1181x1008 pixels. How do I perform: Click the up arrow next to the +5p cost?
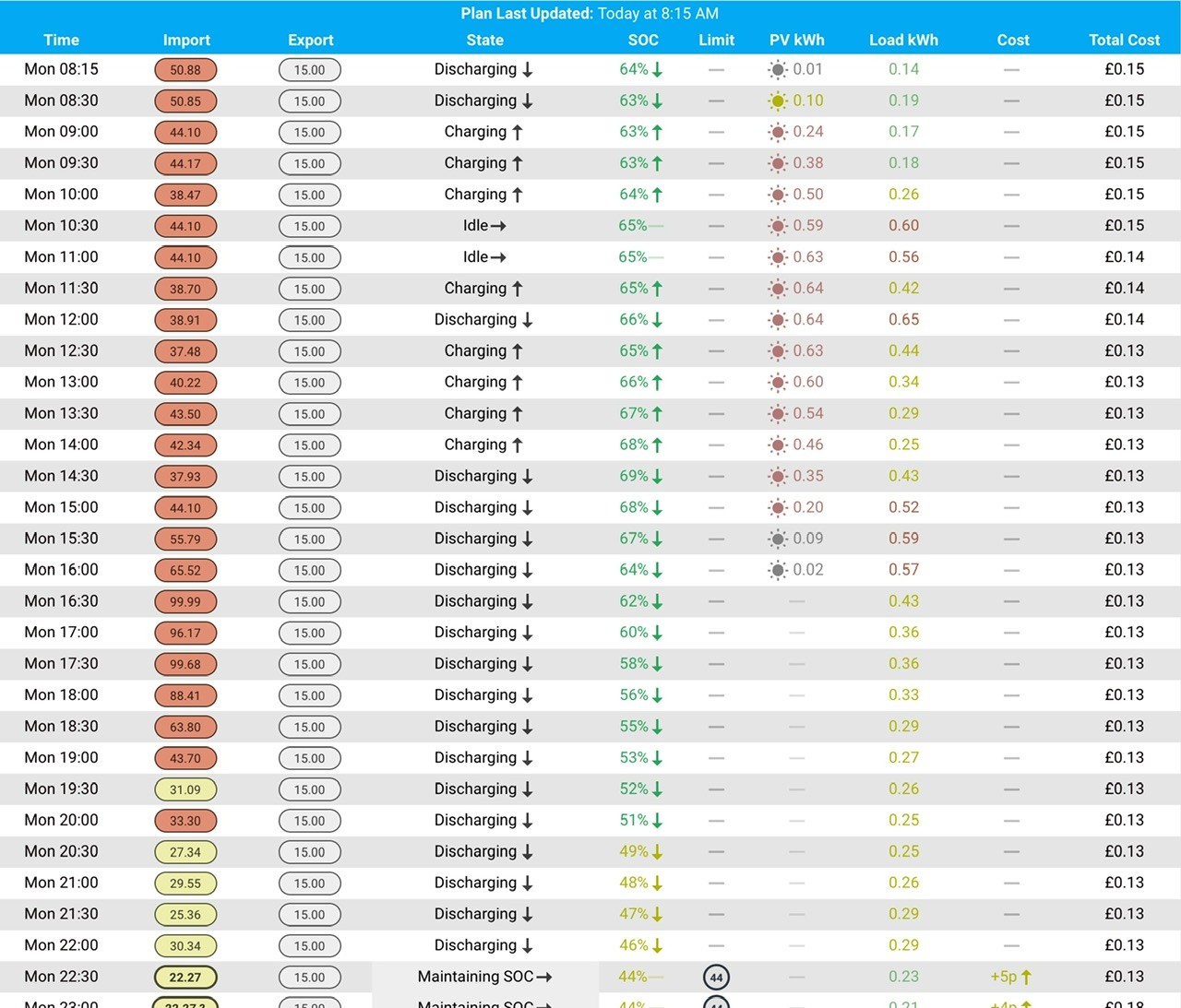[x=1026, y=977]
